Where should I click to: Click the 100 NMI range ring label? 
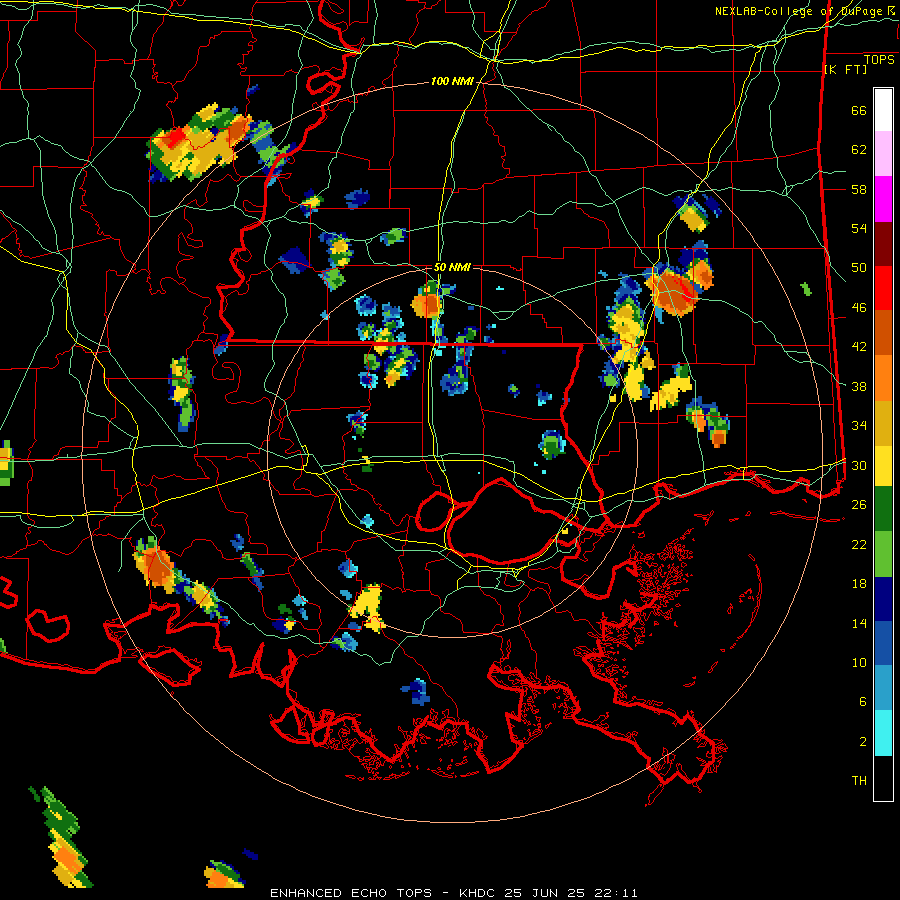[x=452, y=82]
